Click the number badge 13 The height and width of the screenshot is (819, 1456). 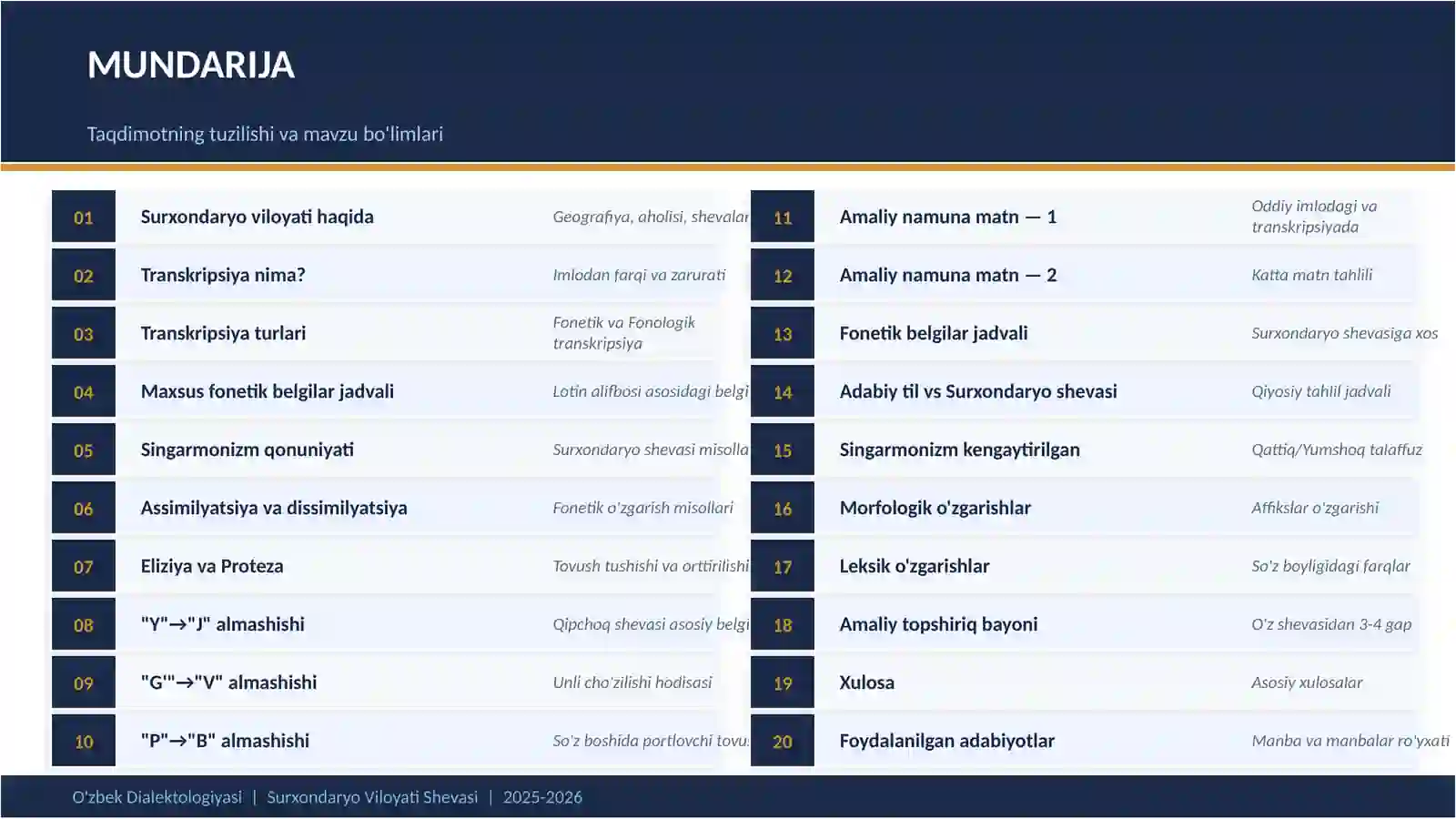click(783, 333)
